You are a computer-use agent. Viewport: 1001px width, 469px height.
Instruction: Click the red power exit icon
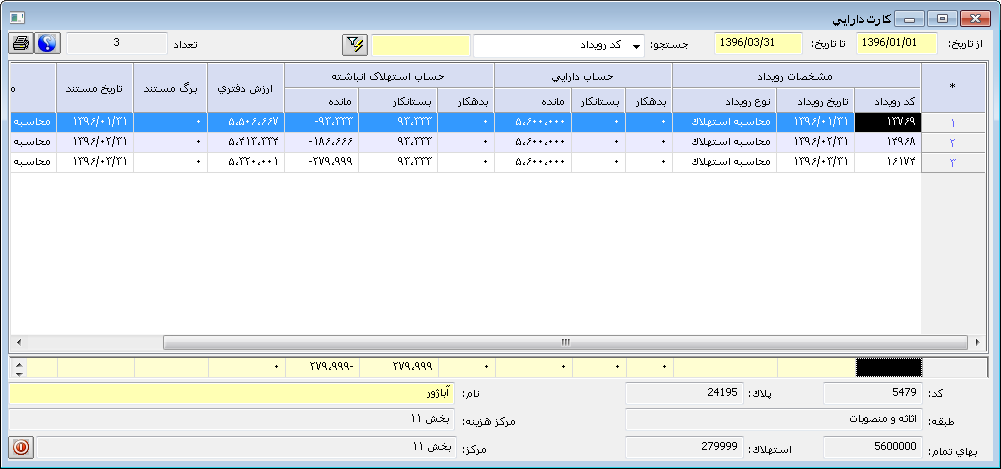click(21, 448)
